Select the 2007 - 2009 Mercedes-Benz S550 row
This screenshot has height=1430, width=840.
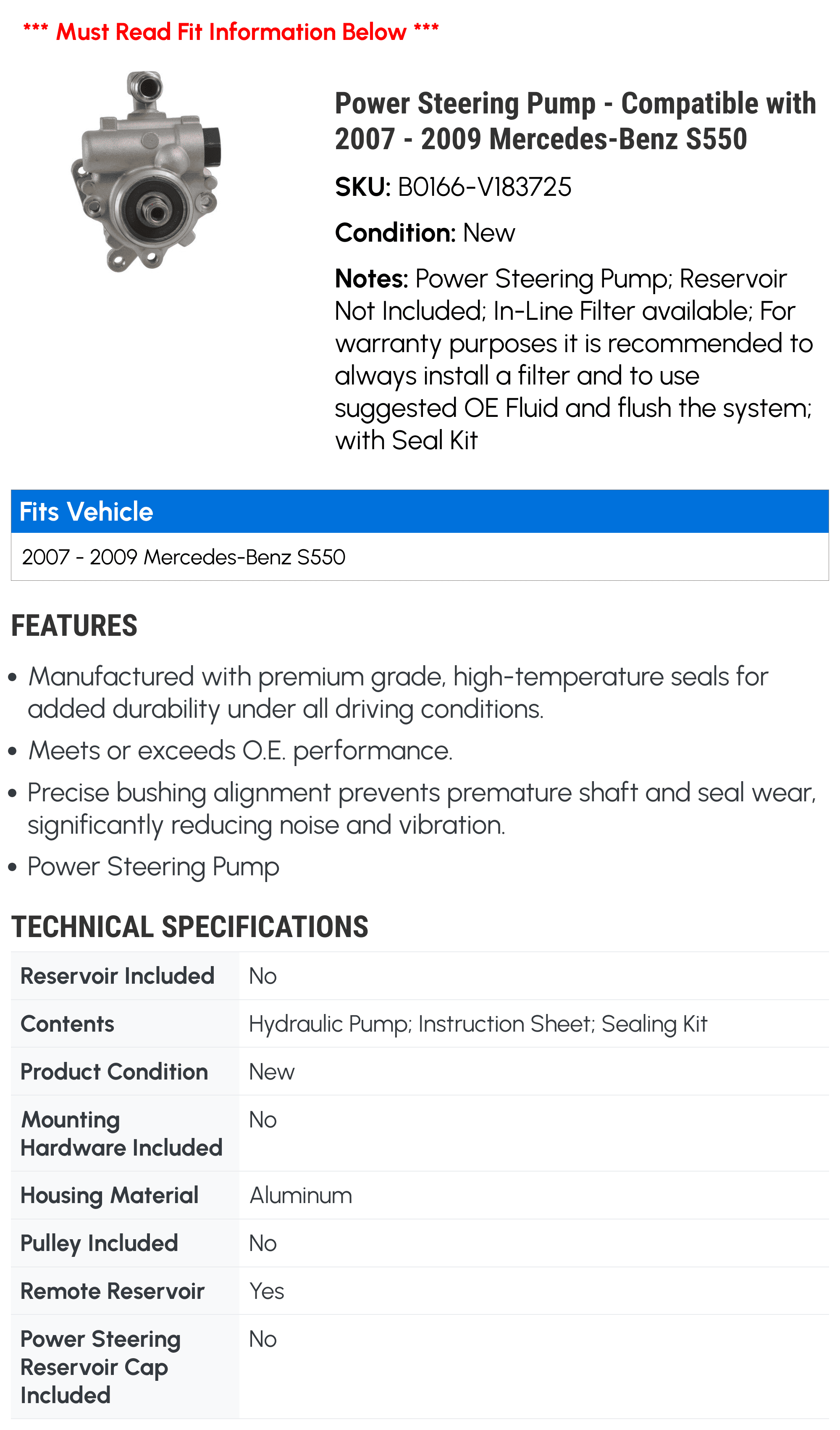184,557
